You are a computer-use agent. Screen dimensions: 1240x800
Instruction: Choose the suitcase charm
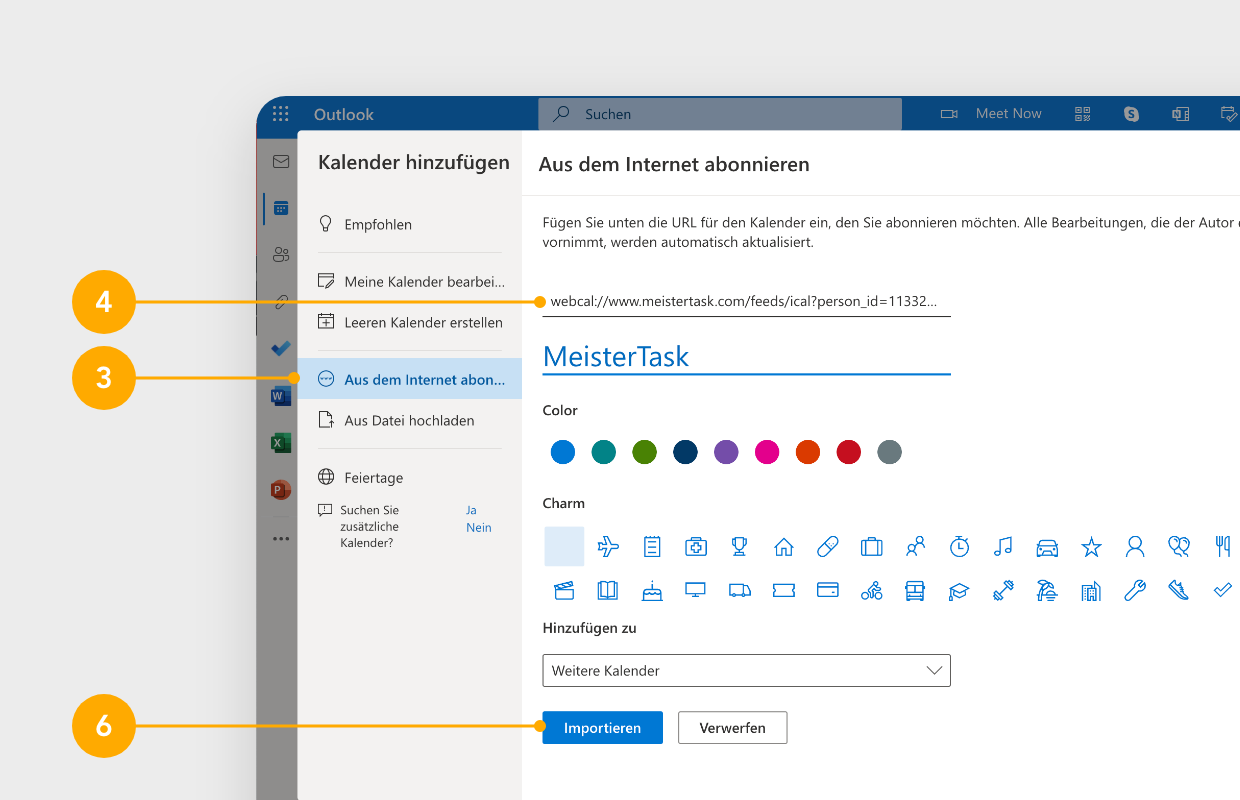[x=872, y=546]
